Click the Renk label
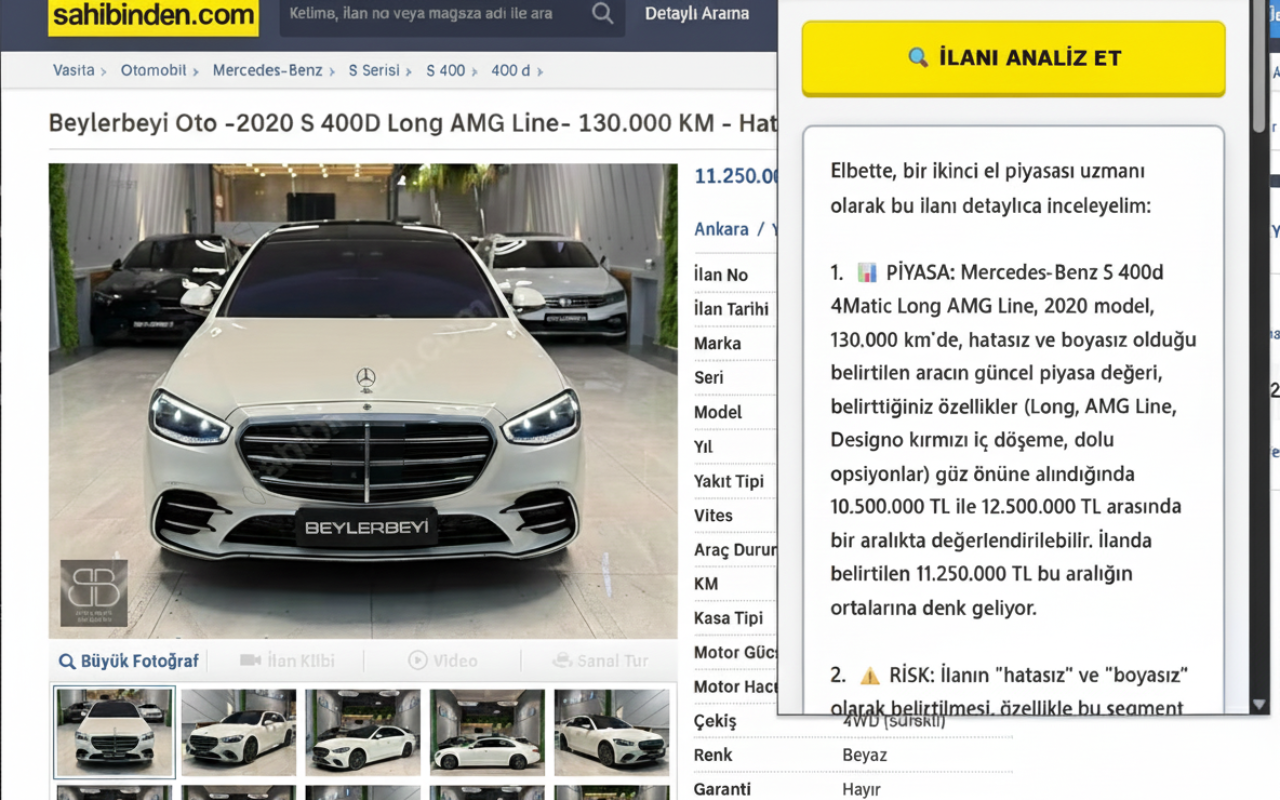Image resolution: width=1280 pixels, height=800 pixels. (713, 755)
